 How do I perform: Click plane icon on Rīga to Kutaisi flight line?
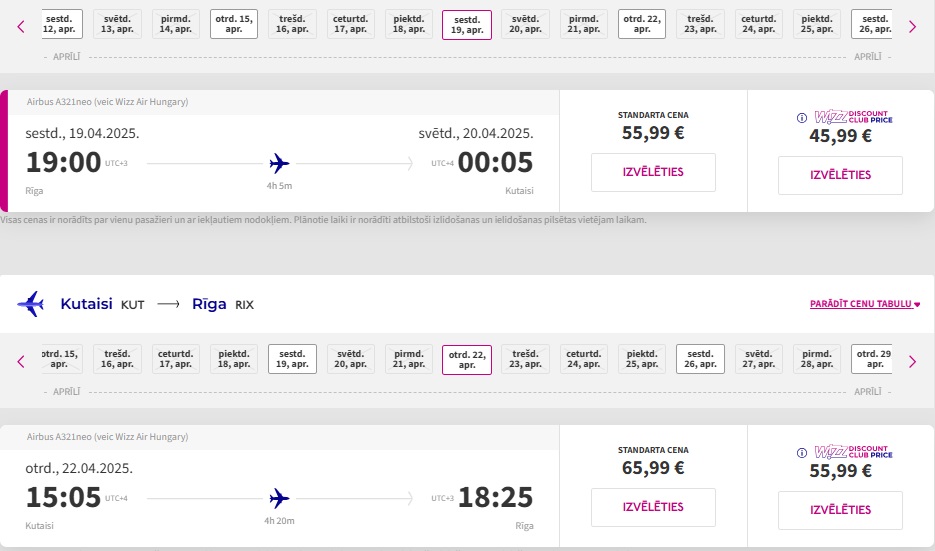(279, 163)
